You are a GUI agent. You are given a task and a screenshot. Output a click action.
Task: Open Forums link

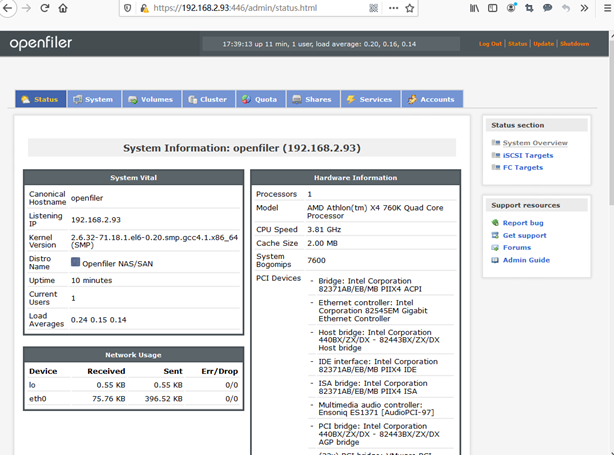click(517, 247)
